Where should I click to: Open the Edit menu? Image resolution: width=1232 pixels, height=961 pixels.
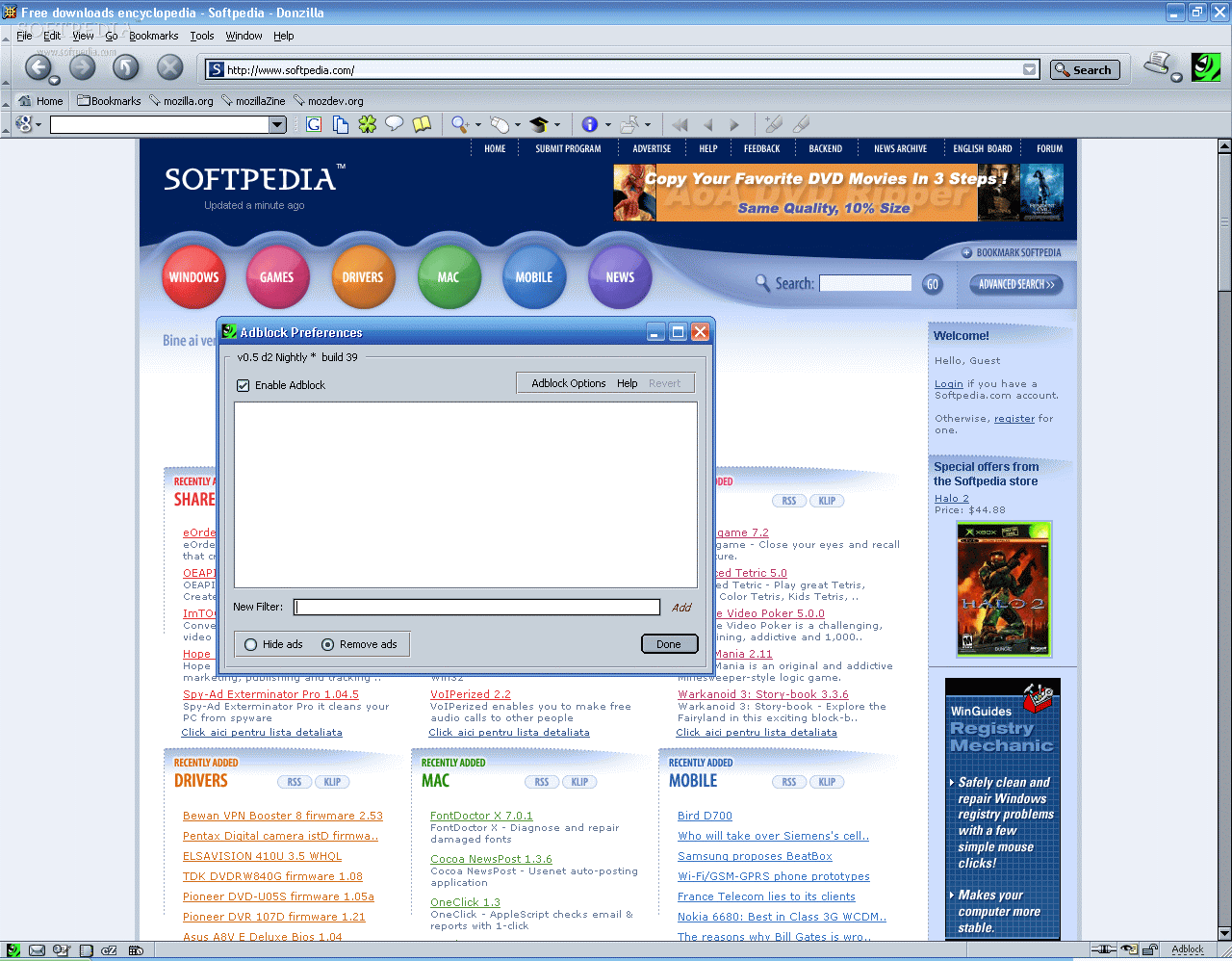[52, 36]
